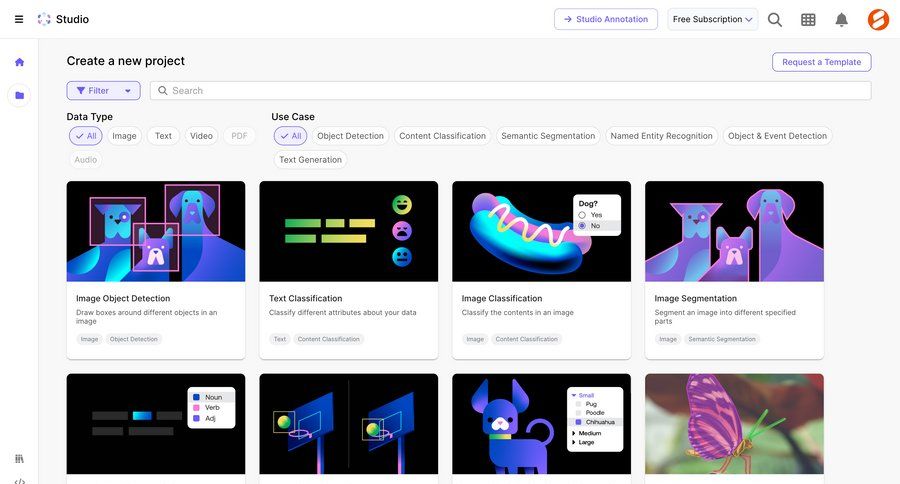900x484 pixels.
Task: Open the Chihuahua taxonomy template thumbnail
Action: point(541,424)
